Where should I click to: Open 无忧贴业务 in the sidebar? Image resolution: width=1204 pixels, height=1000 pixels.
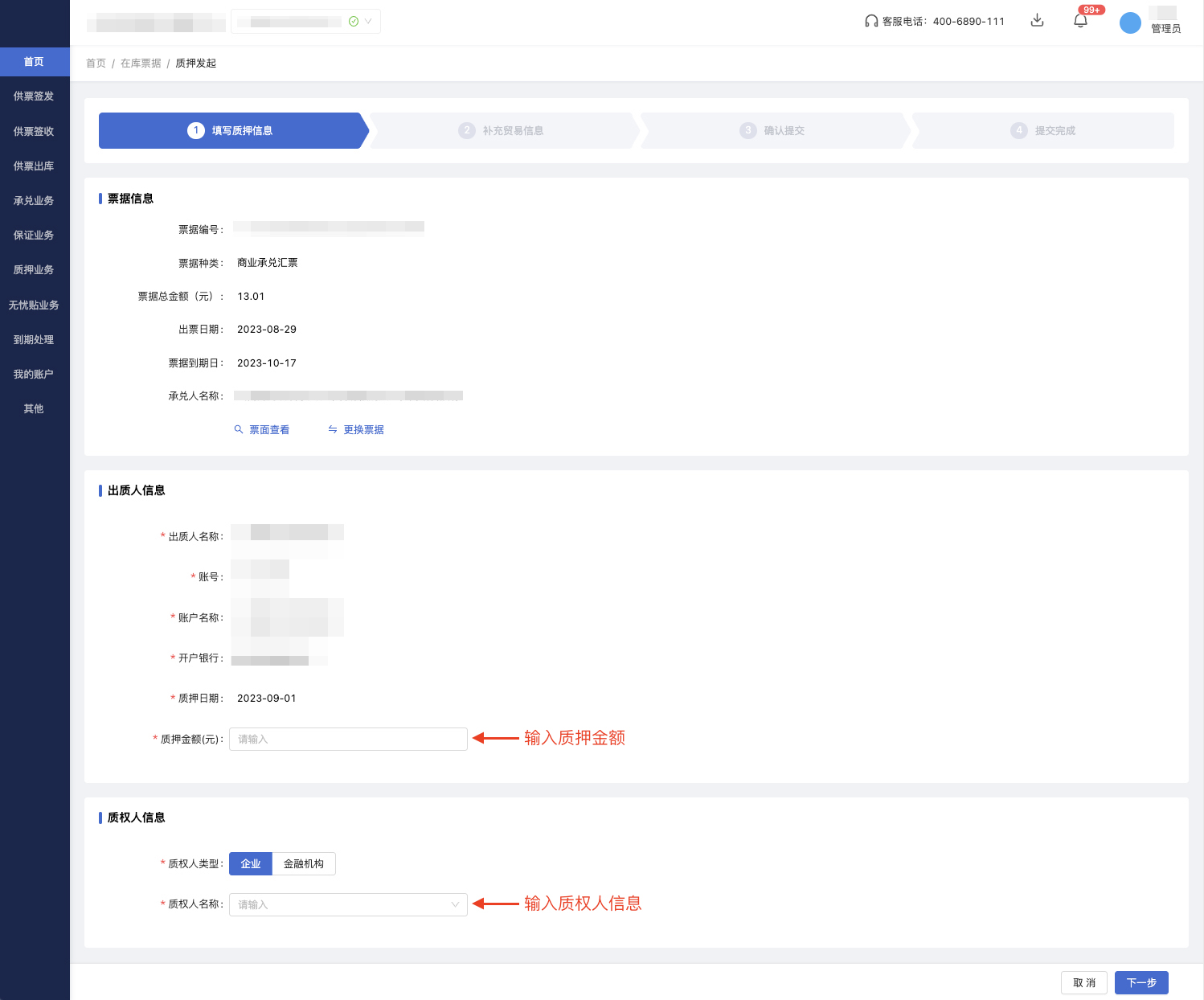[x=34, y=305]
